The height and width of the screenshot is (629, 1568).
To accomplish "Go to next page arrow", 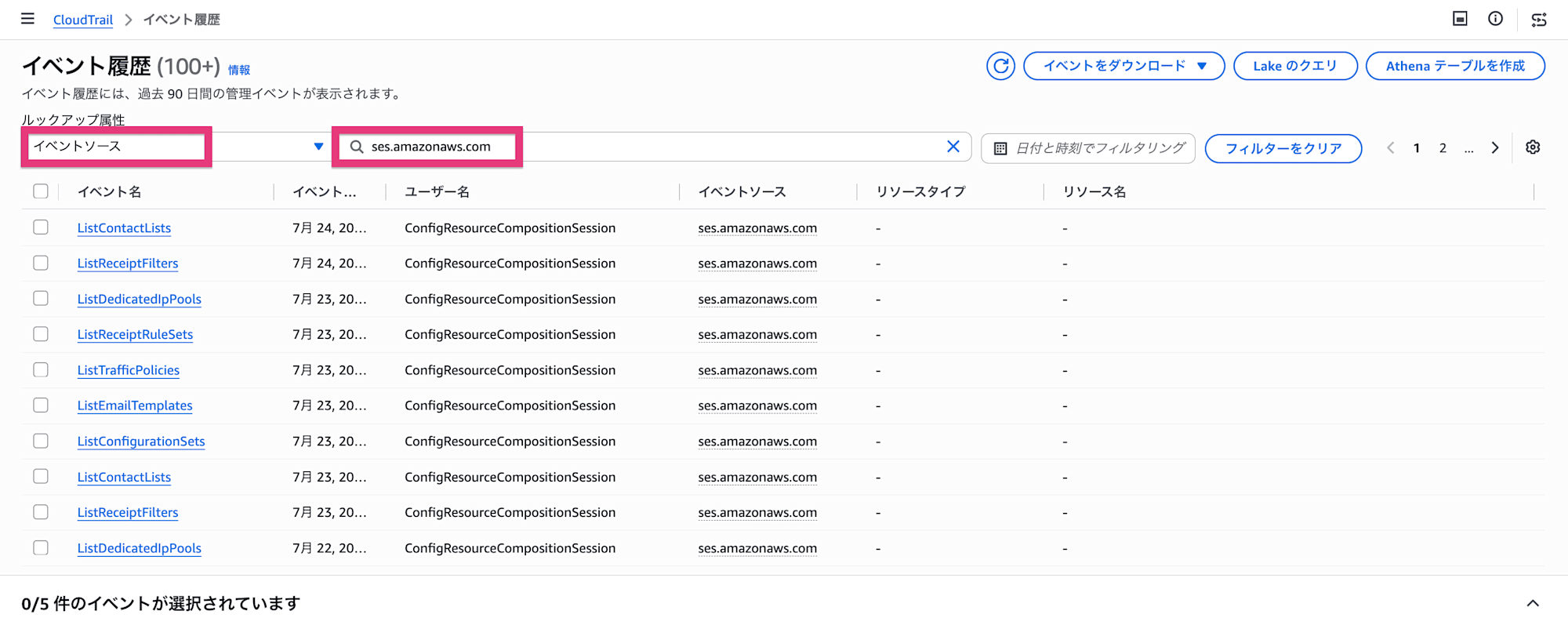I will click(x=1495, y=147).
